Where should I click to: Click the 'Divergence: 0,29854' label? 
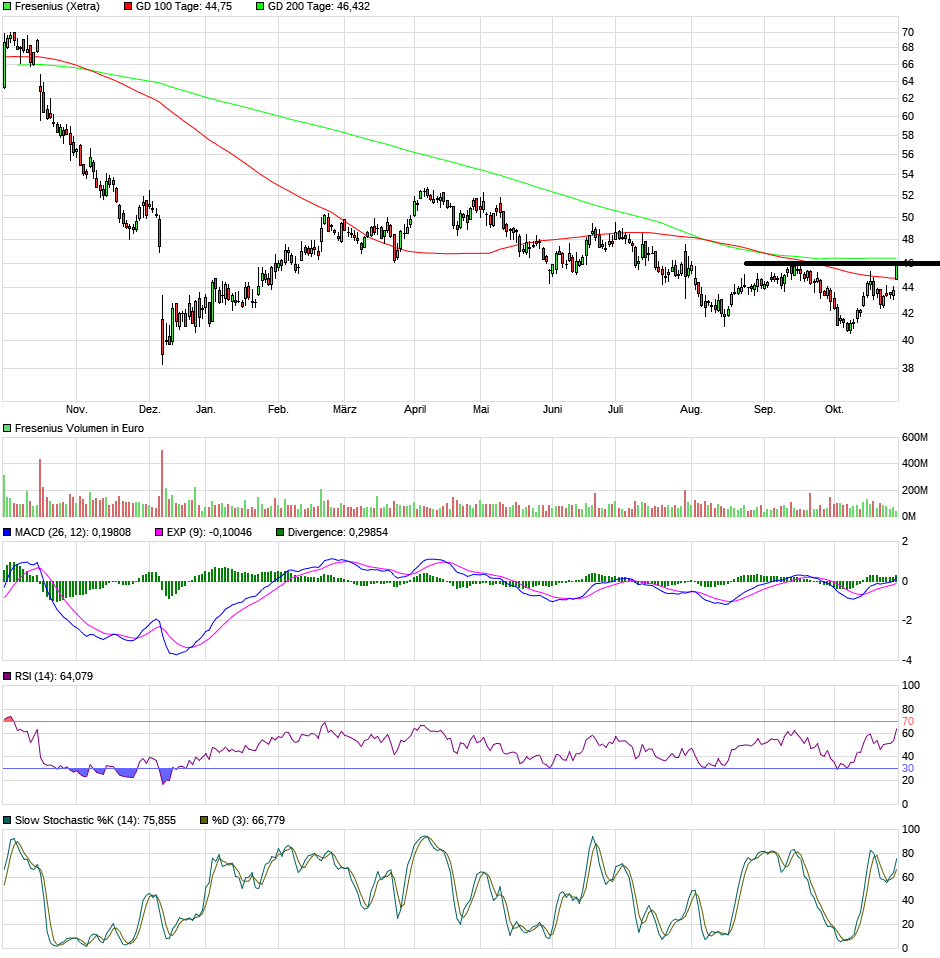tap(338, 532)
